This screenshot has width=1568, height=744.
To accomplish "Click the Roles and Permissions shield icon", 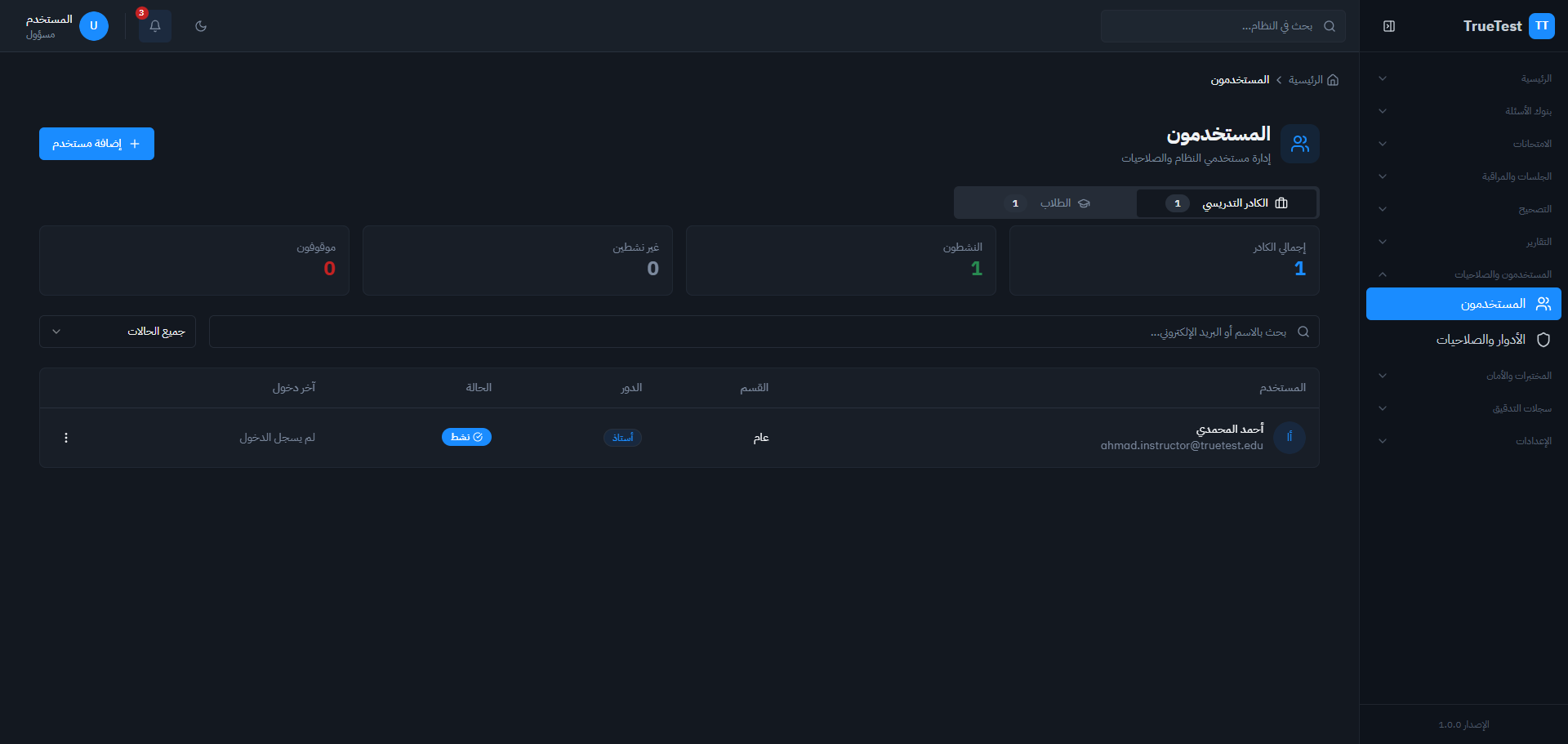I will pyautogui.click(x=1543, y=340).
